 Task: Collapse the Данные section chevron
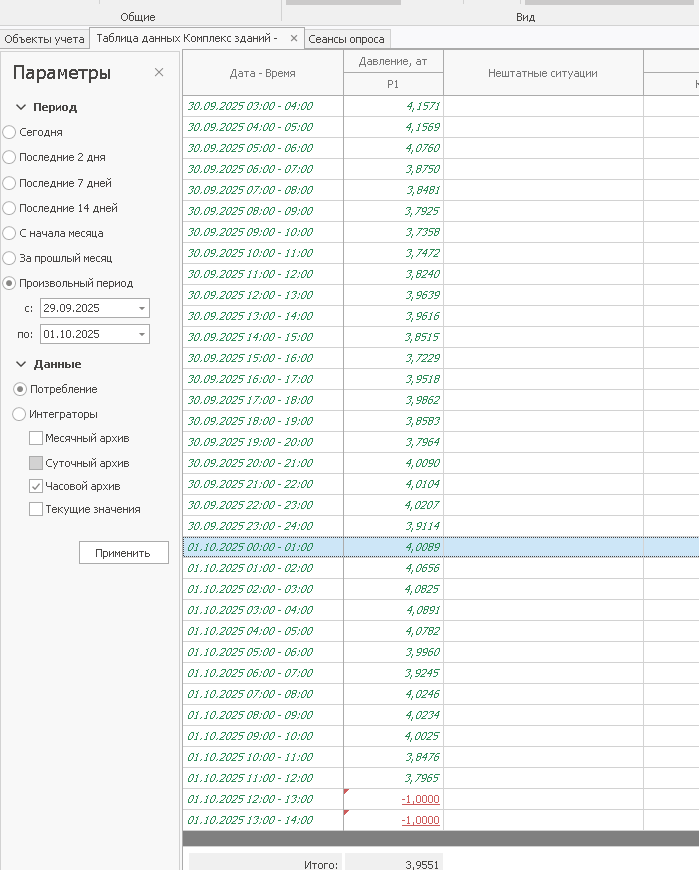point(21,364)
